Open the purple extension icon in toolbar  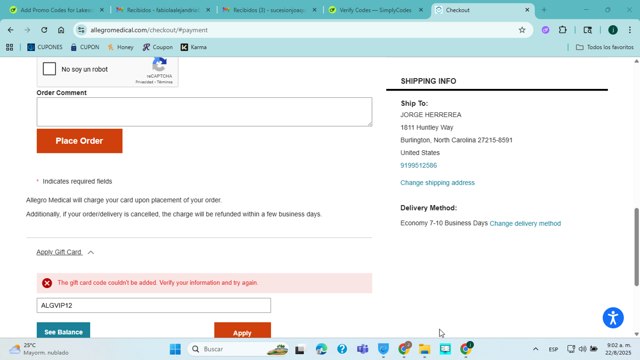coord(545,30)
